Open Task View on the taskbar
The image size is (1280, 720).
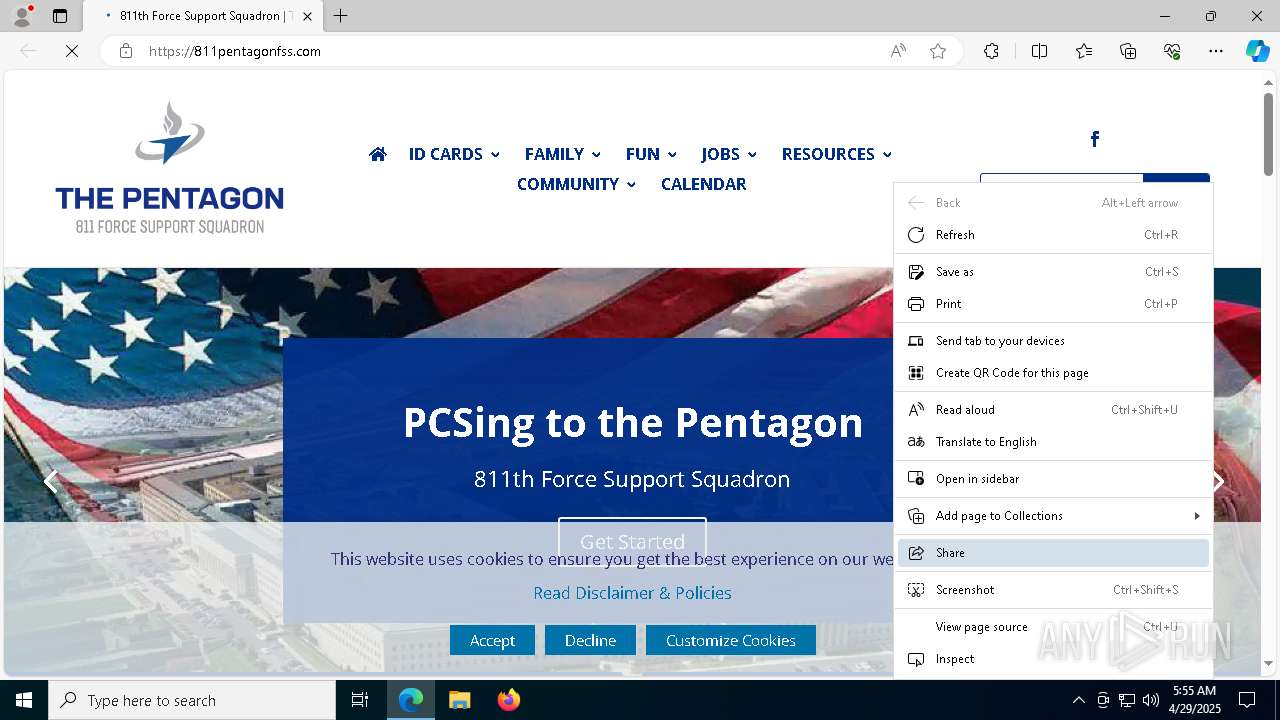coord(360,700)
